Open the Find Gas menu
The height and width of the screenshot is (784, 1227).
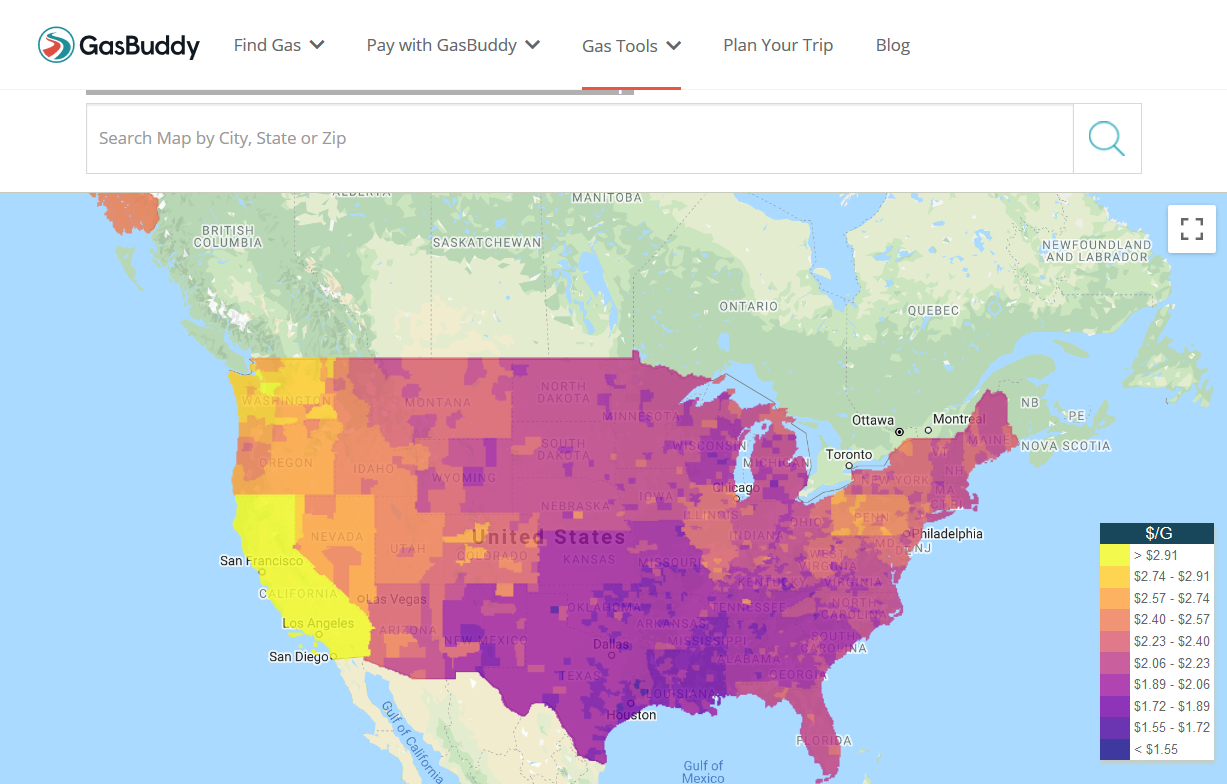279,45
